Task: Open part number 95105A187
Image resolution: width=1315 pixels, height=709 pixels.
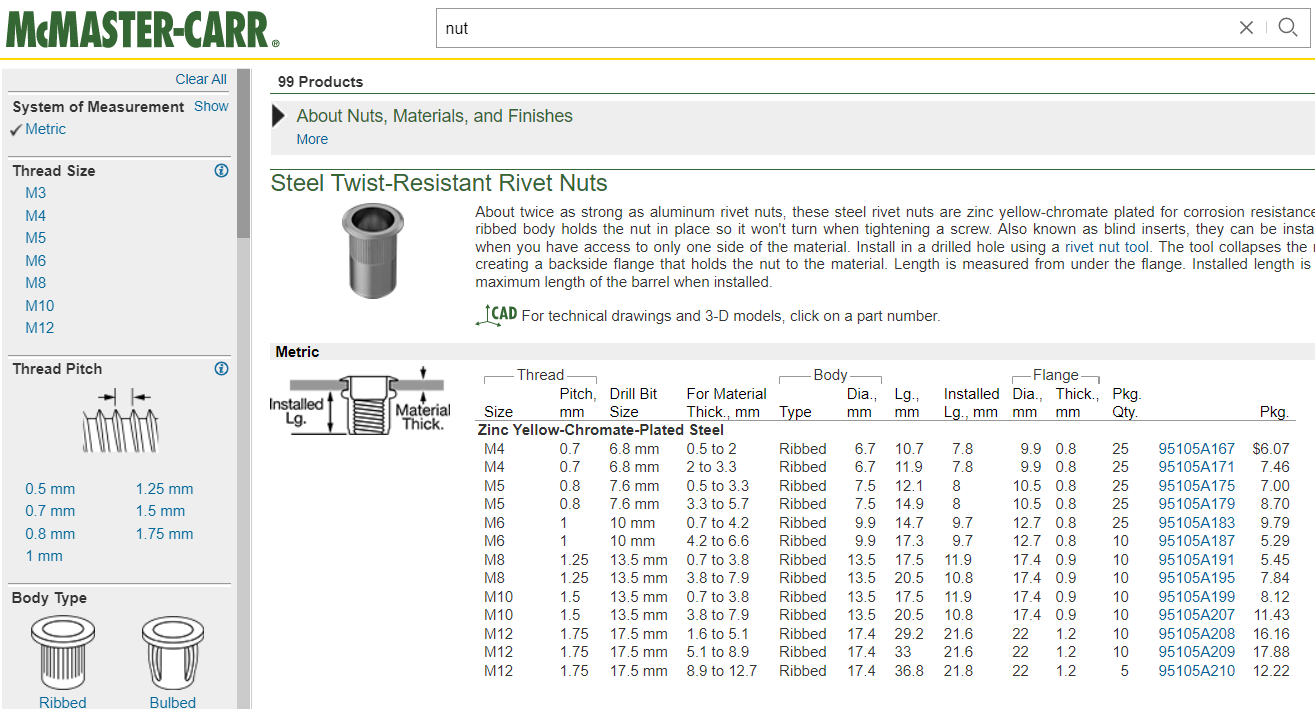Action: [x=1196, y=541]
